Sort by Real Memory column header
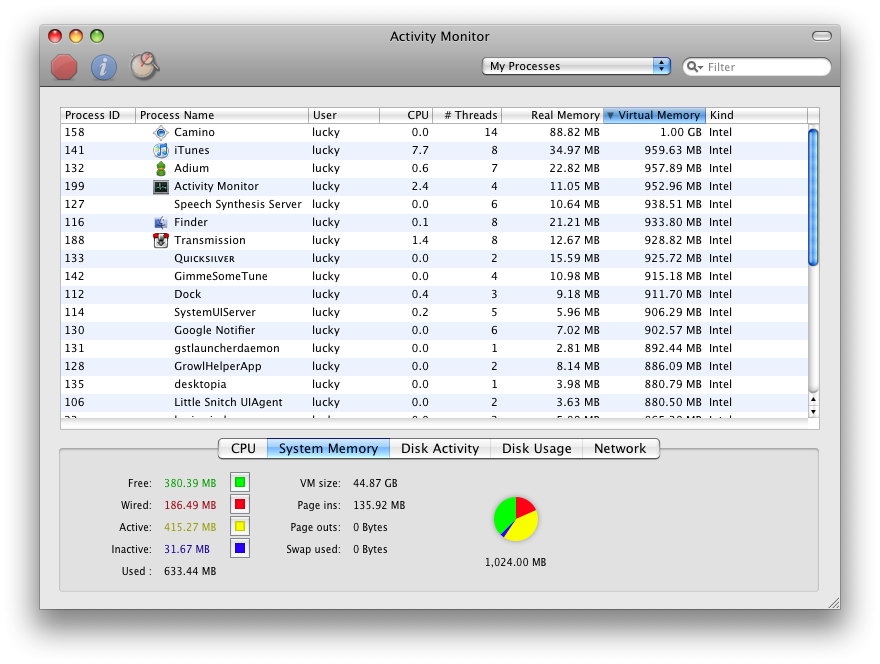This screenshot has height=664, width=880. click(552, 115)
